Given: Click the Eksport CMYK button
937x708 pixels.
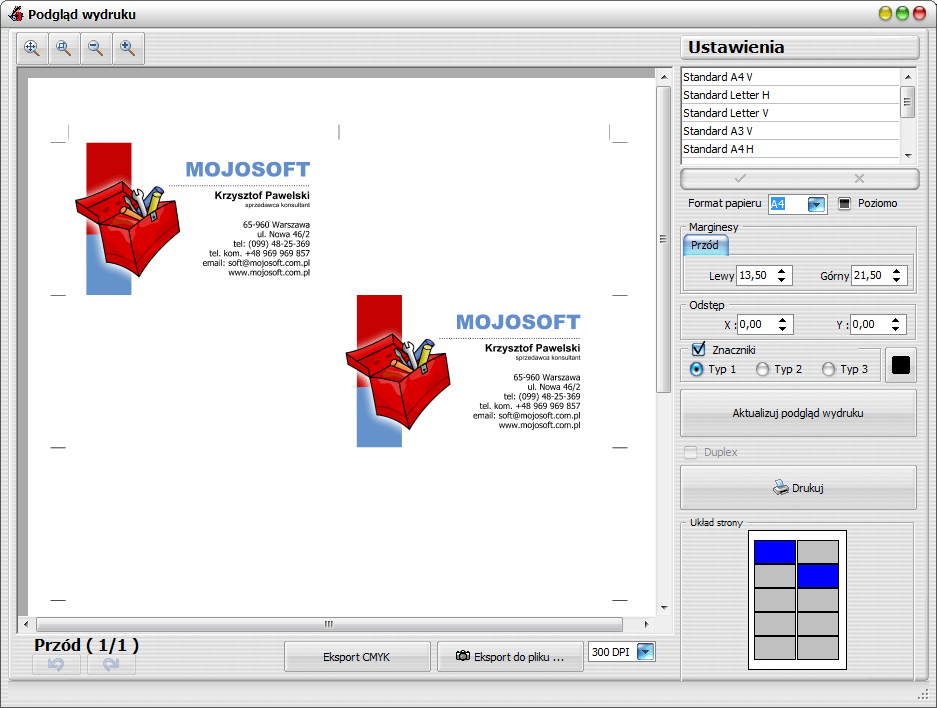Looking at the screenshot, I should pos(357,657).
